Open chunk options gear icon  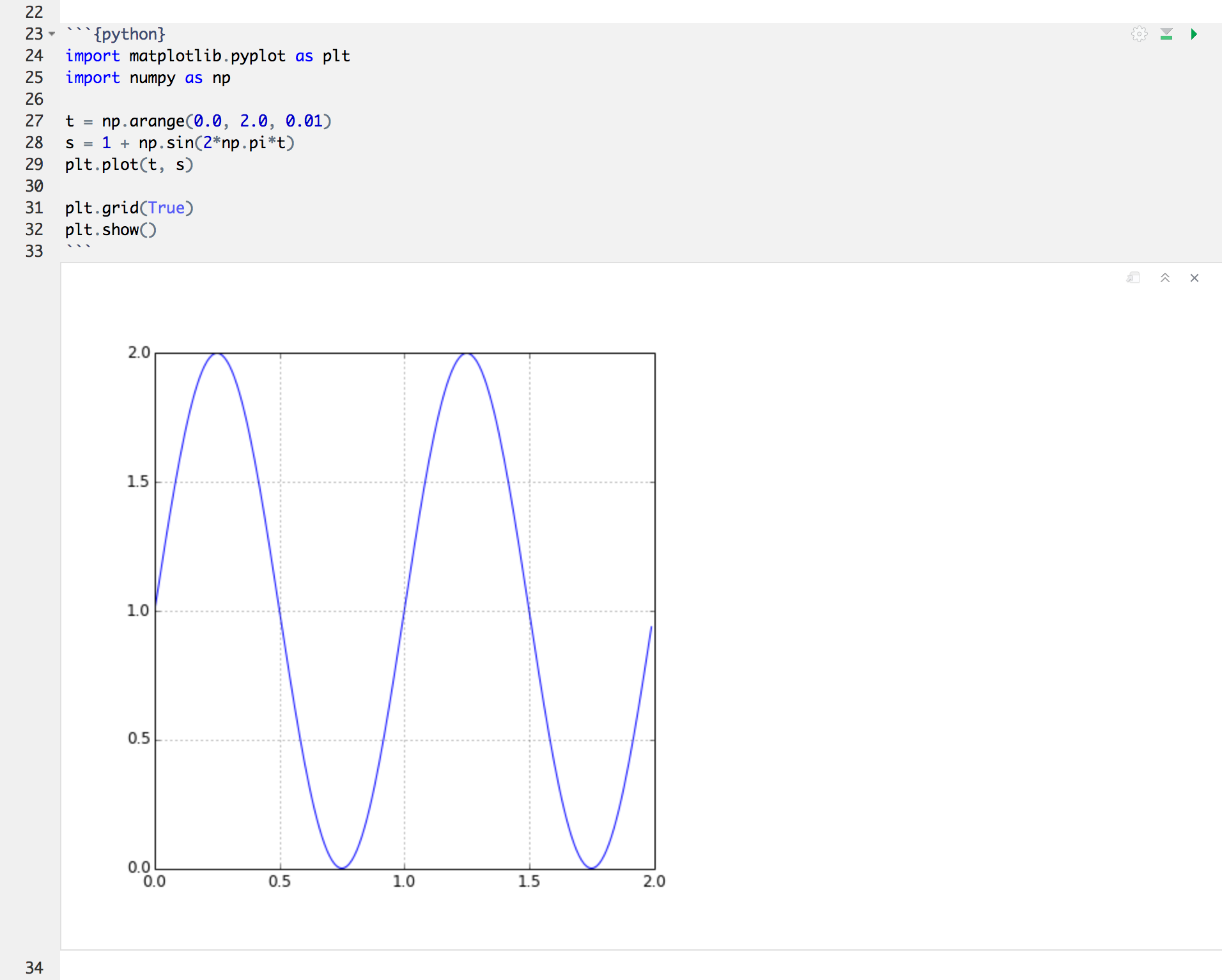click(1139, 34)
